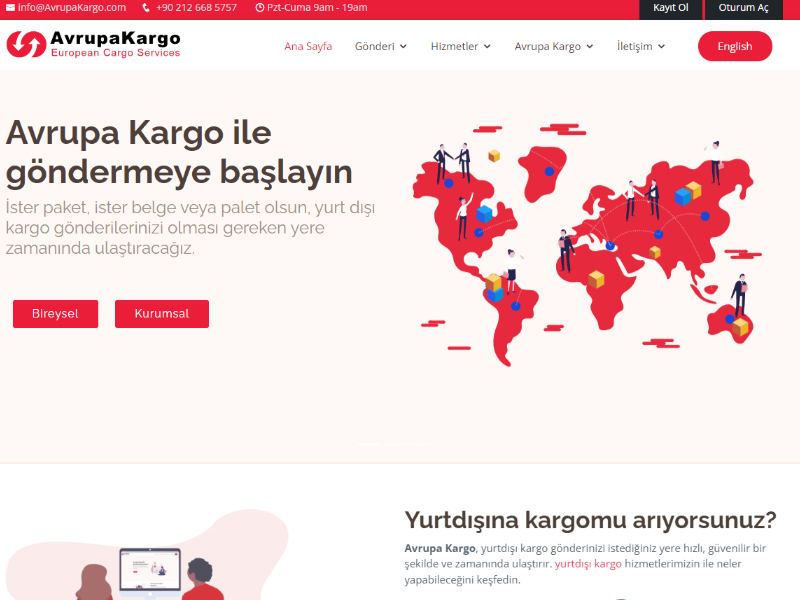Open the info@AvrupaKargo.com email link

click(71, 8)
